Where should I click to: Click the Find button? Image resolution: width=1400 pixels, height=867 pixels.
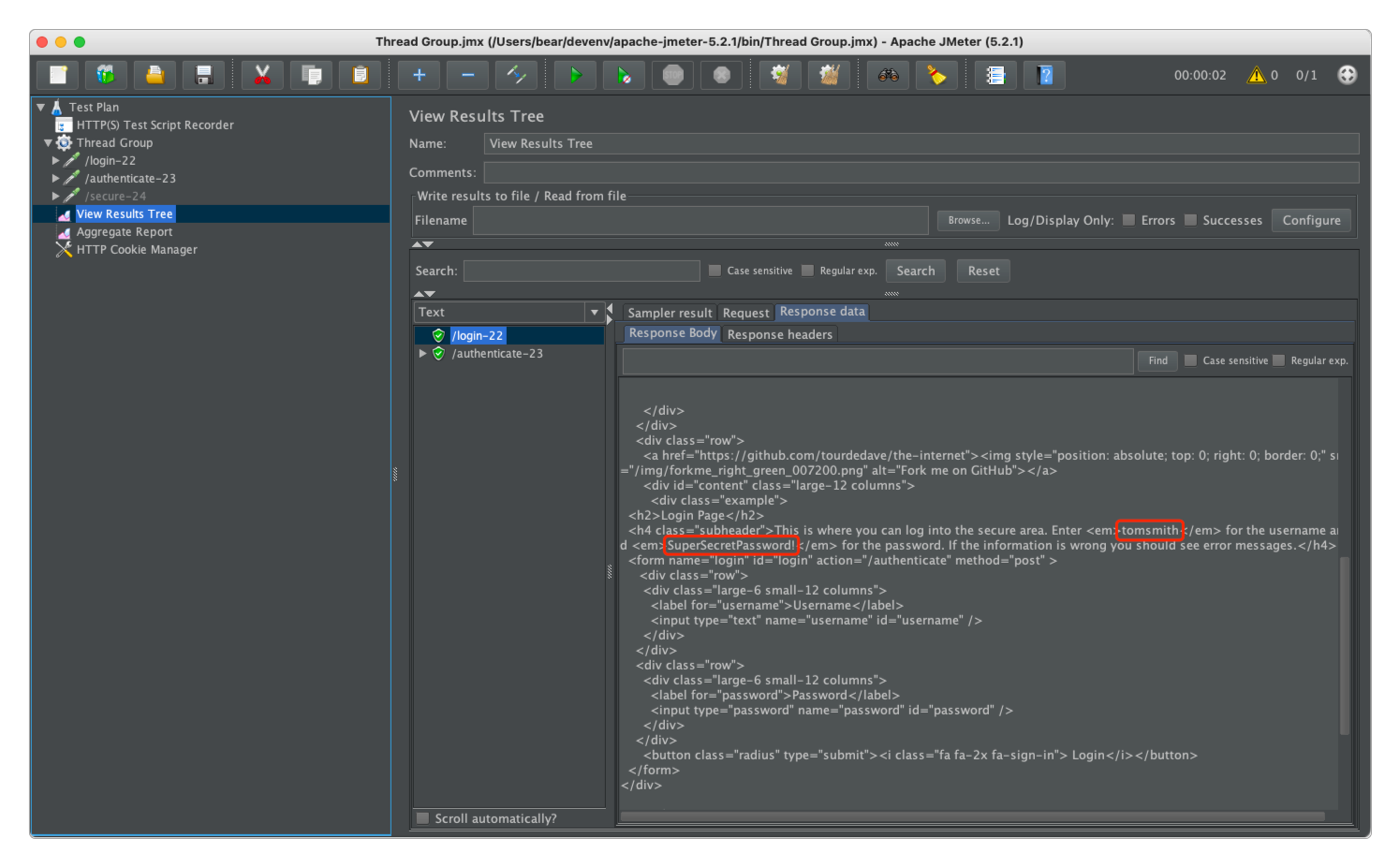pos(1158,360)
